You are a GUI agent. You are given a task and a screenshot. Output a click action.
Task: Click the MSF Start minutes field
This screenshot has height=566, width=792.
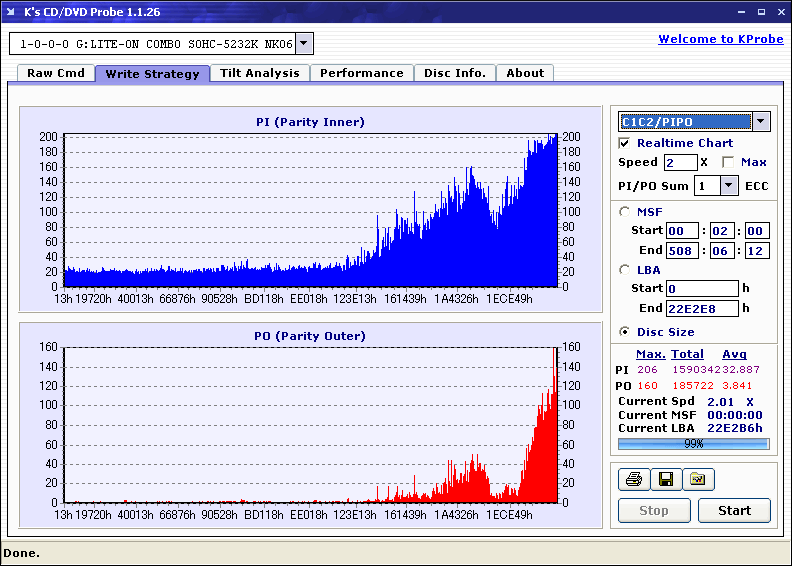682,231
